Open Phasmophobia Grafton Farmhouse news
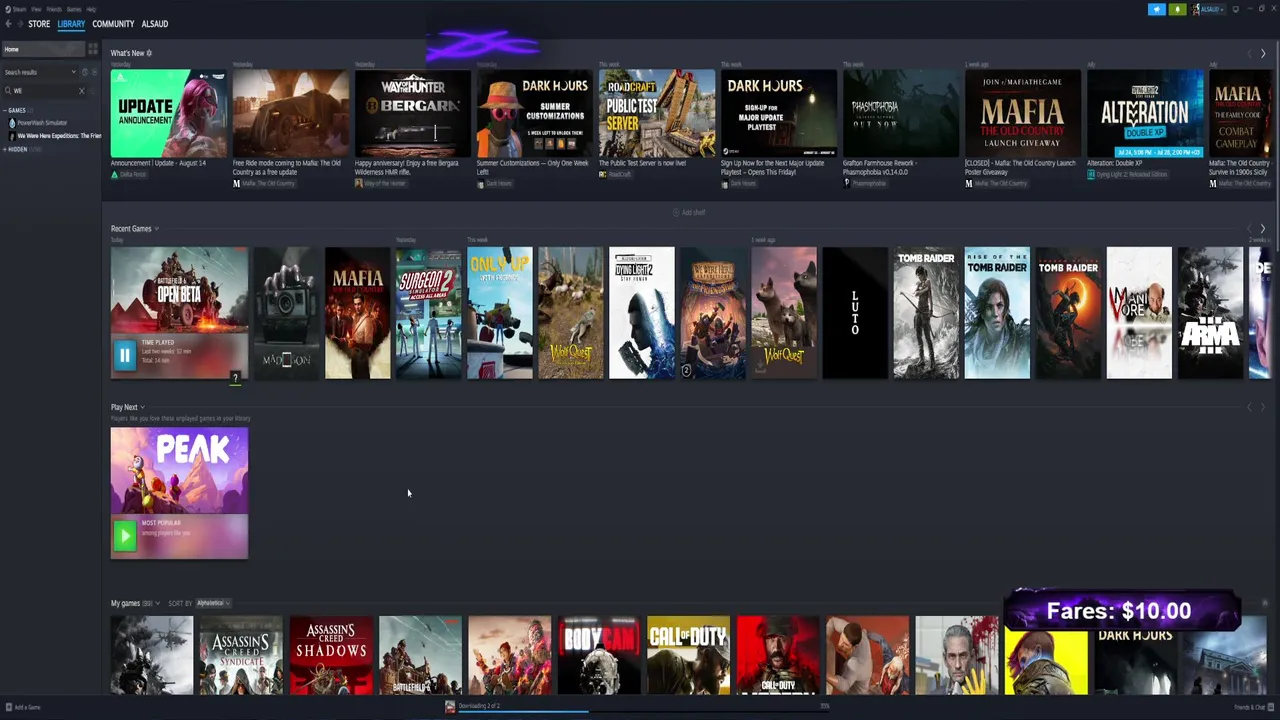The height and width of the screenshot is (720, 1280). [901, 113]
